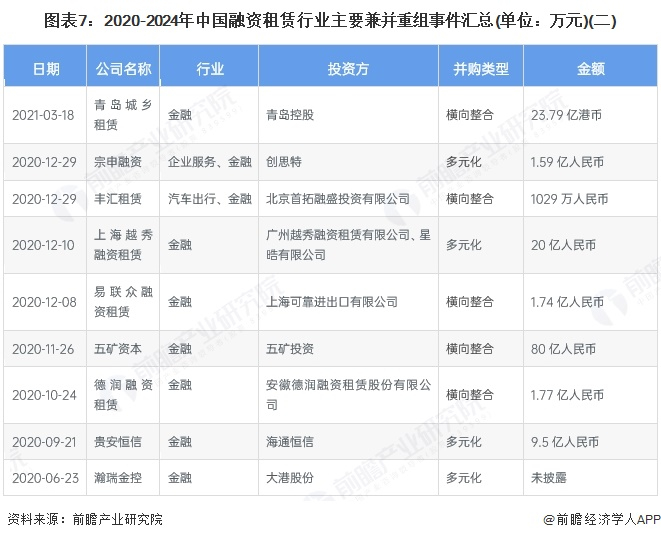The image size is (661, 540).
Task: Select the 安徽德润融资租赁股份有限公司 cell
Action: click(349, 395)
